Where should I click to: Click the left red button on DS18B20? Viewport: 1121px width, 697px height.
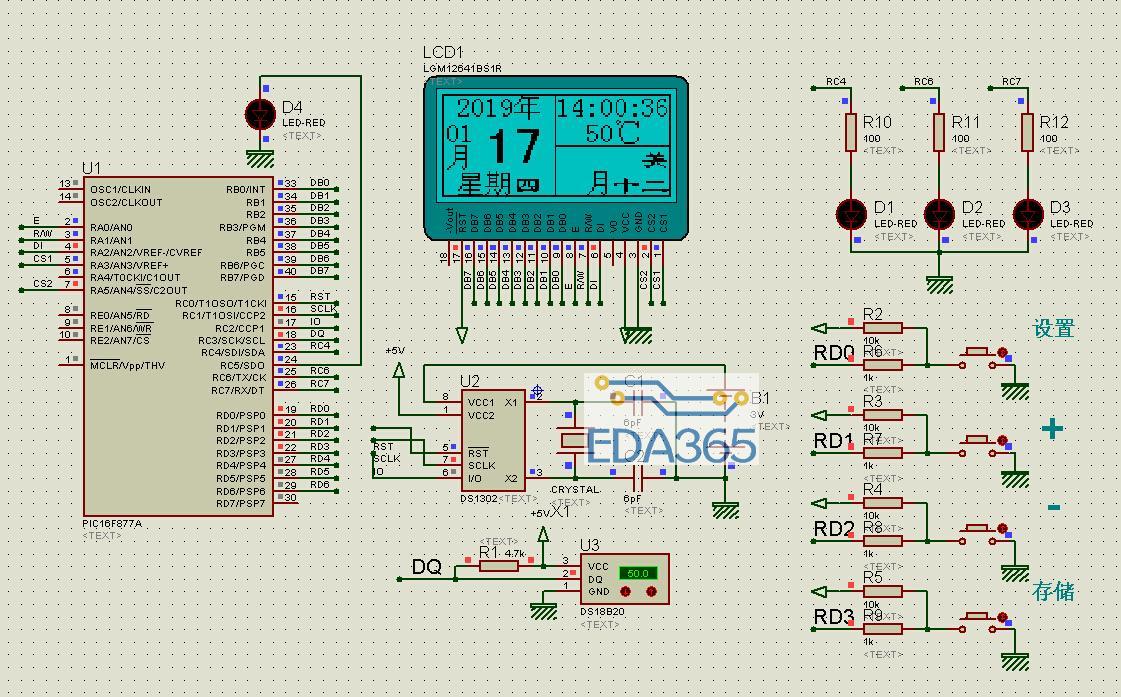pos(626,591)
